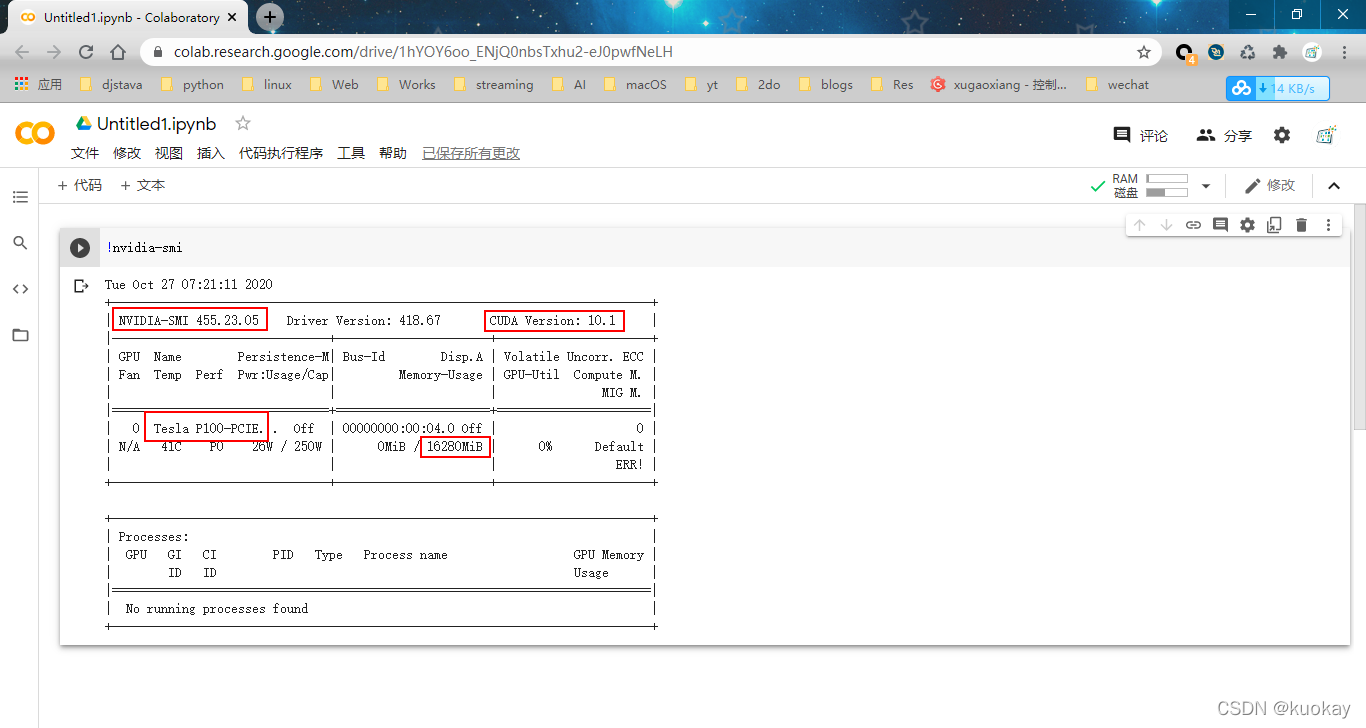Expand the RAM and disk dropdown arrow
The height and width of the screenshot is (728, 1366).
click(x=1206, y=186)
